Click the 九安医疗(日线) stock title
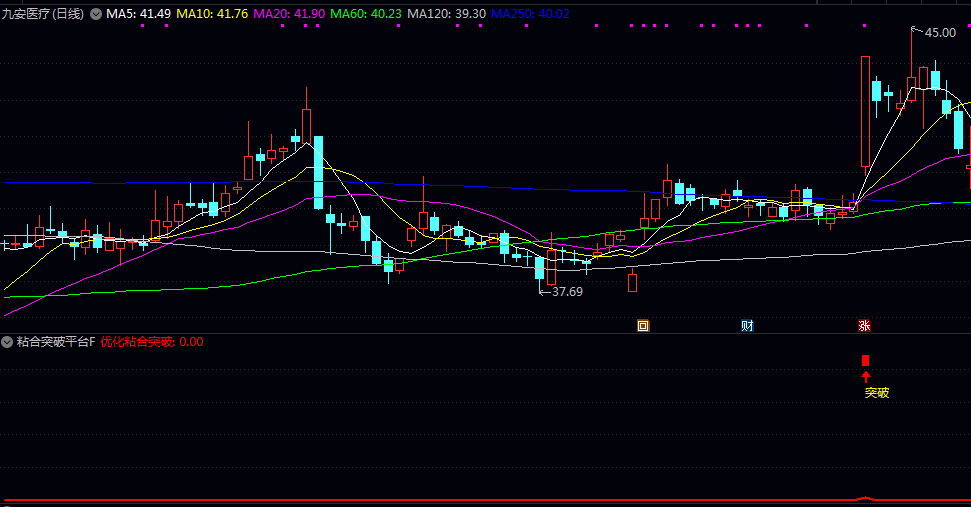971x507 pixels. pos(43,14)
